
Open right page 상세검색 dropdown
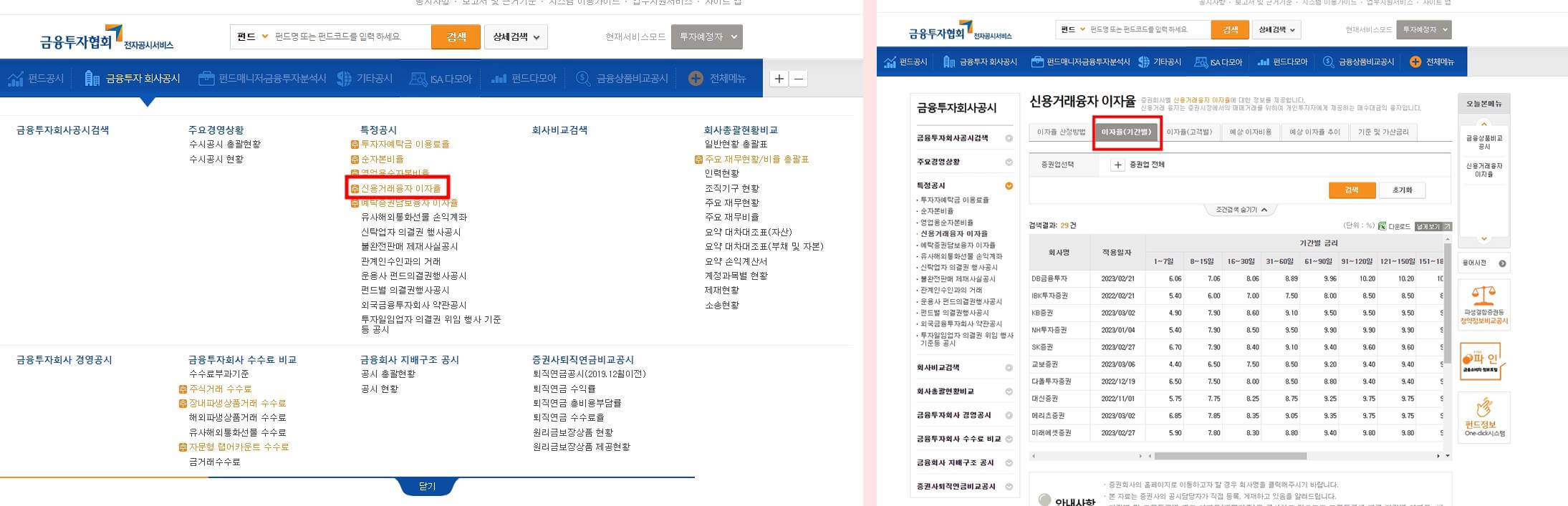click(1276, 30)
